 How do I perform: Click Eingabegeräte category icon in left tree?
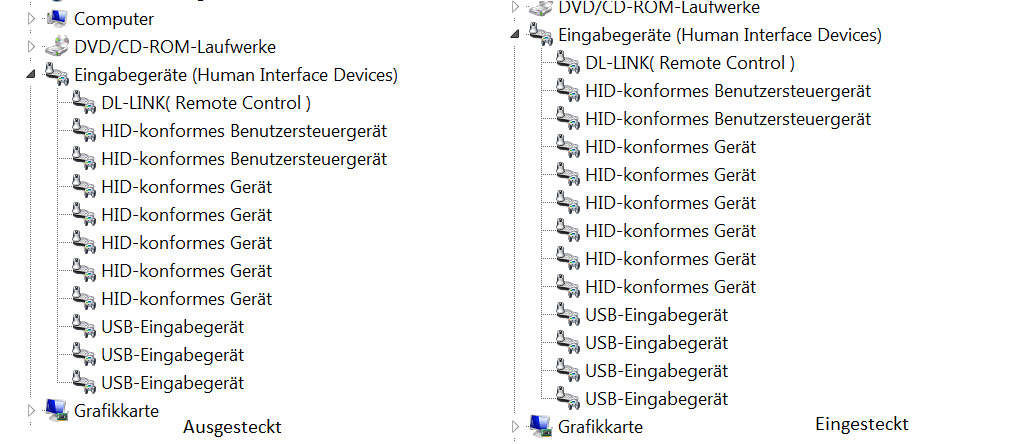[x=56, y=74]
